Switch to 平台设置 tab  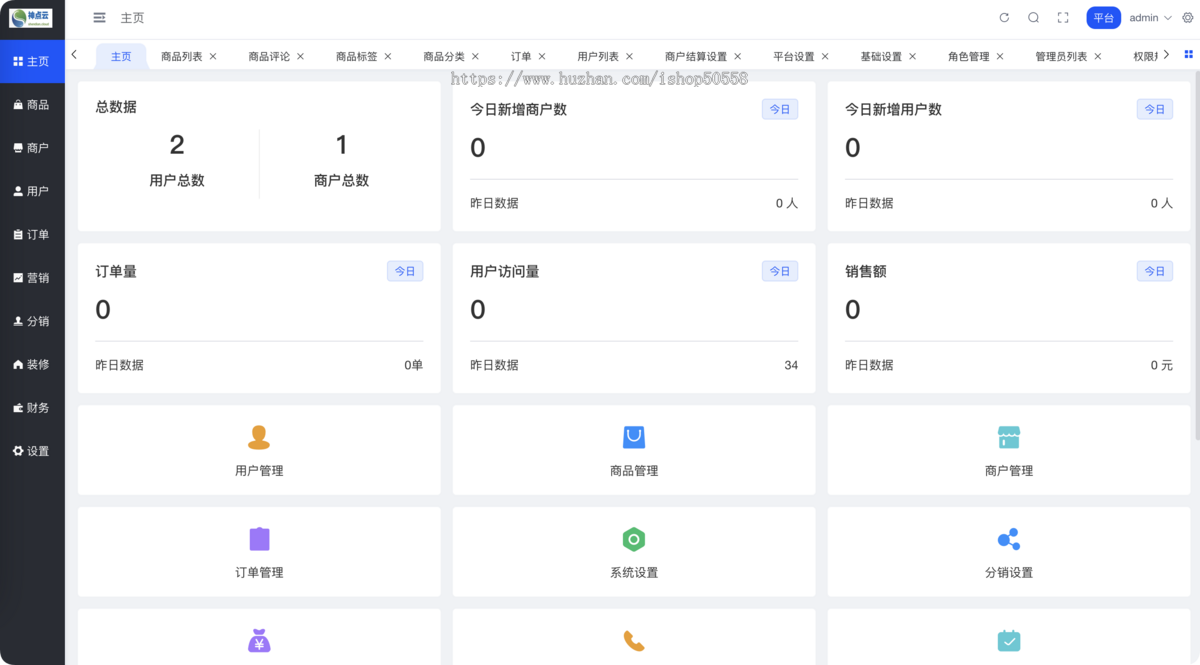[794, 57]
